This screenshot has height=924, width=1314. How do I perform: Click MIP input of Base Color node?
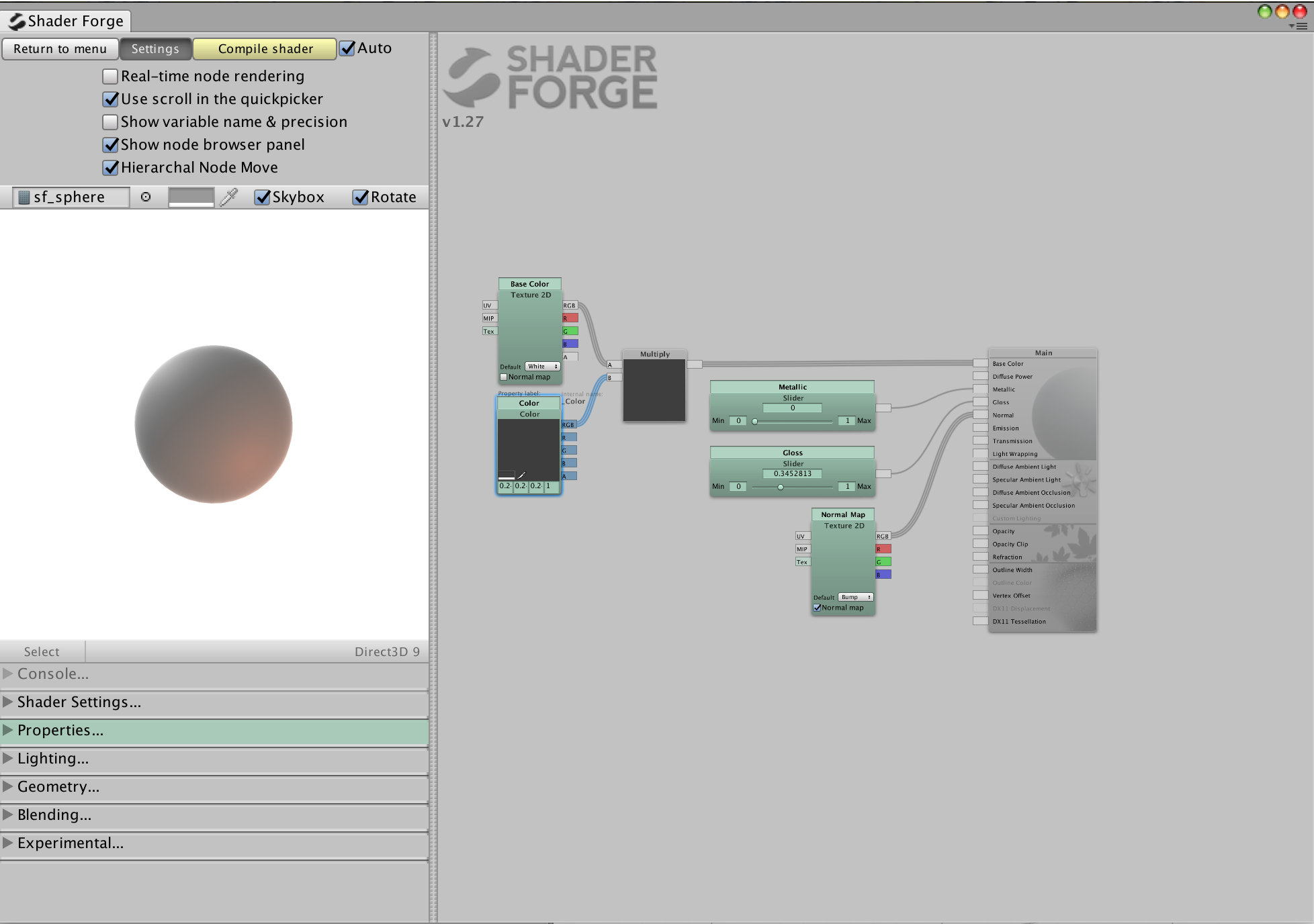click(489, 318)
